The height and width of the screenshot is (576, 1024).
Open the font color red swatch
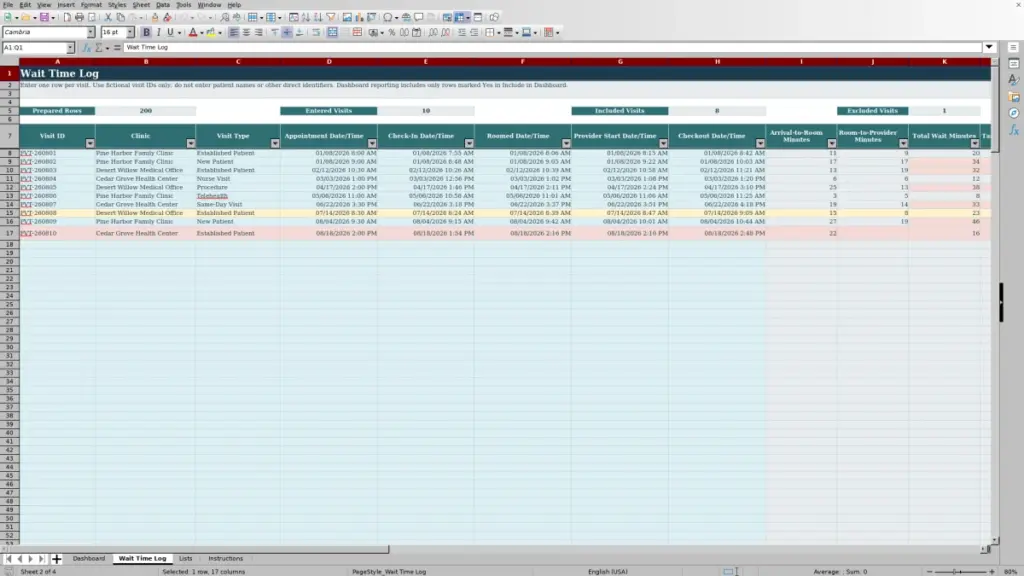click(x=193, y=32)
